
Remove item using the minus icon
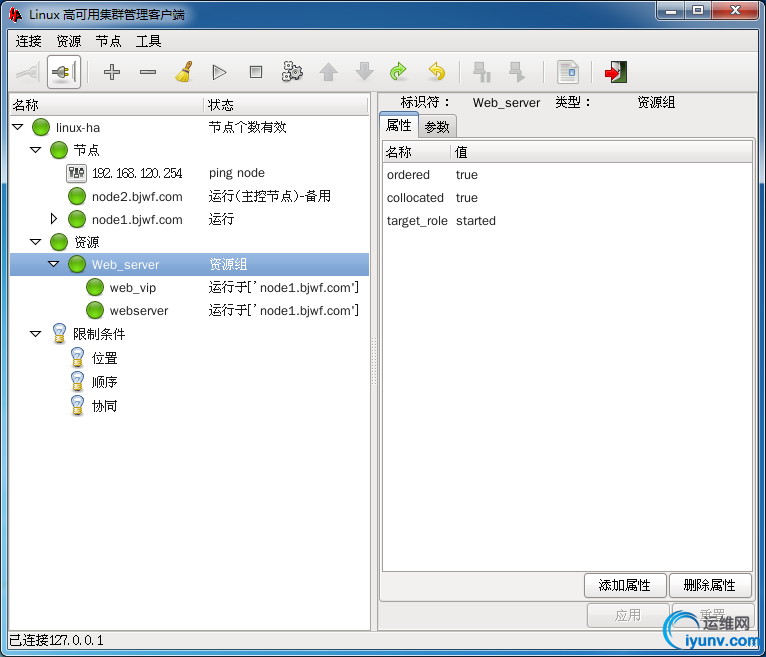pyautogui.click(x=148, y=72)
